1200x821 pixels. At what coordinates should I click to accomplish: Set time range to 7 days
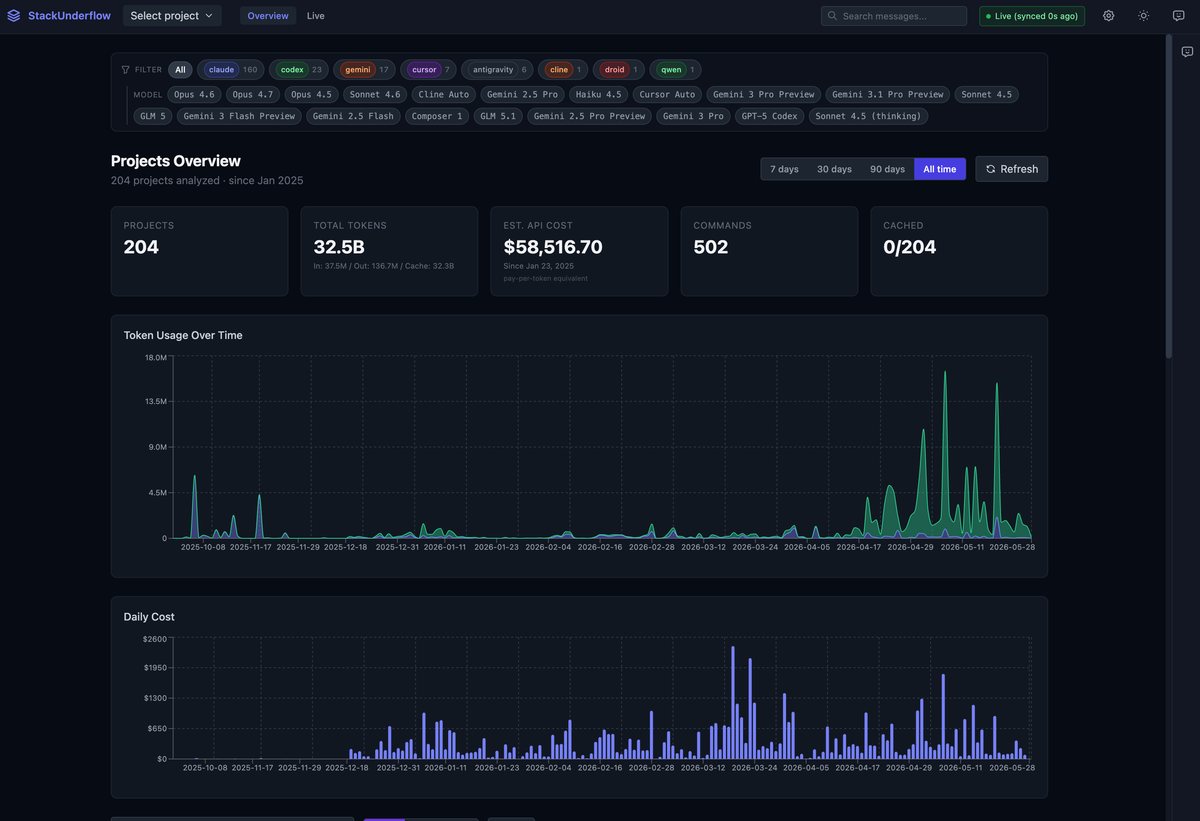click(784, 169)
